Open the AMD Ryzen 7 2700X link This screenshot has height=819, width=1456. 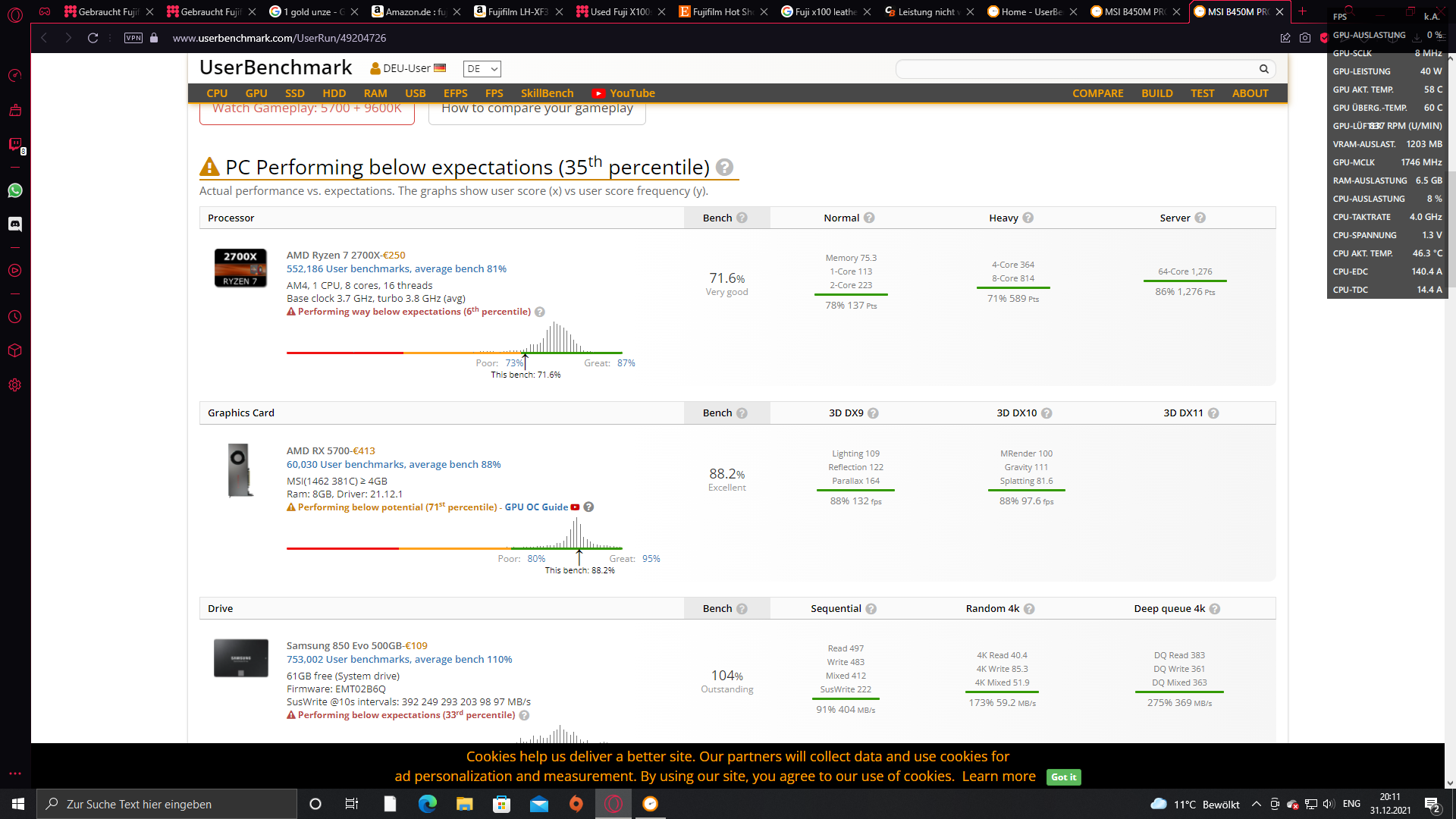click(333, 255)
